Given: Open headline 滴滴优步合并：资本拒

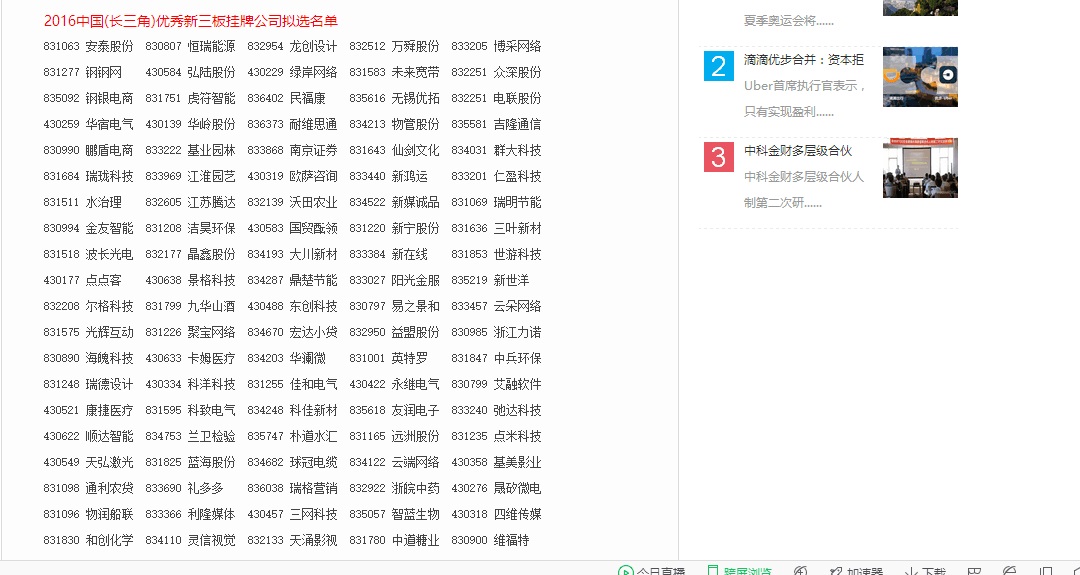Looking at the screenshot, I should tap(803, 60).
